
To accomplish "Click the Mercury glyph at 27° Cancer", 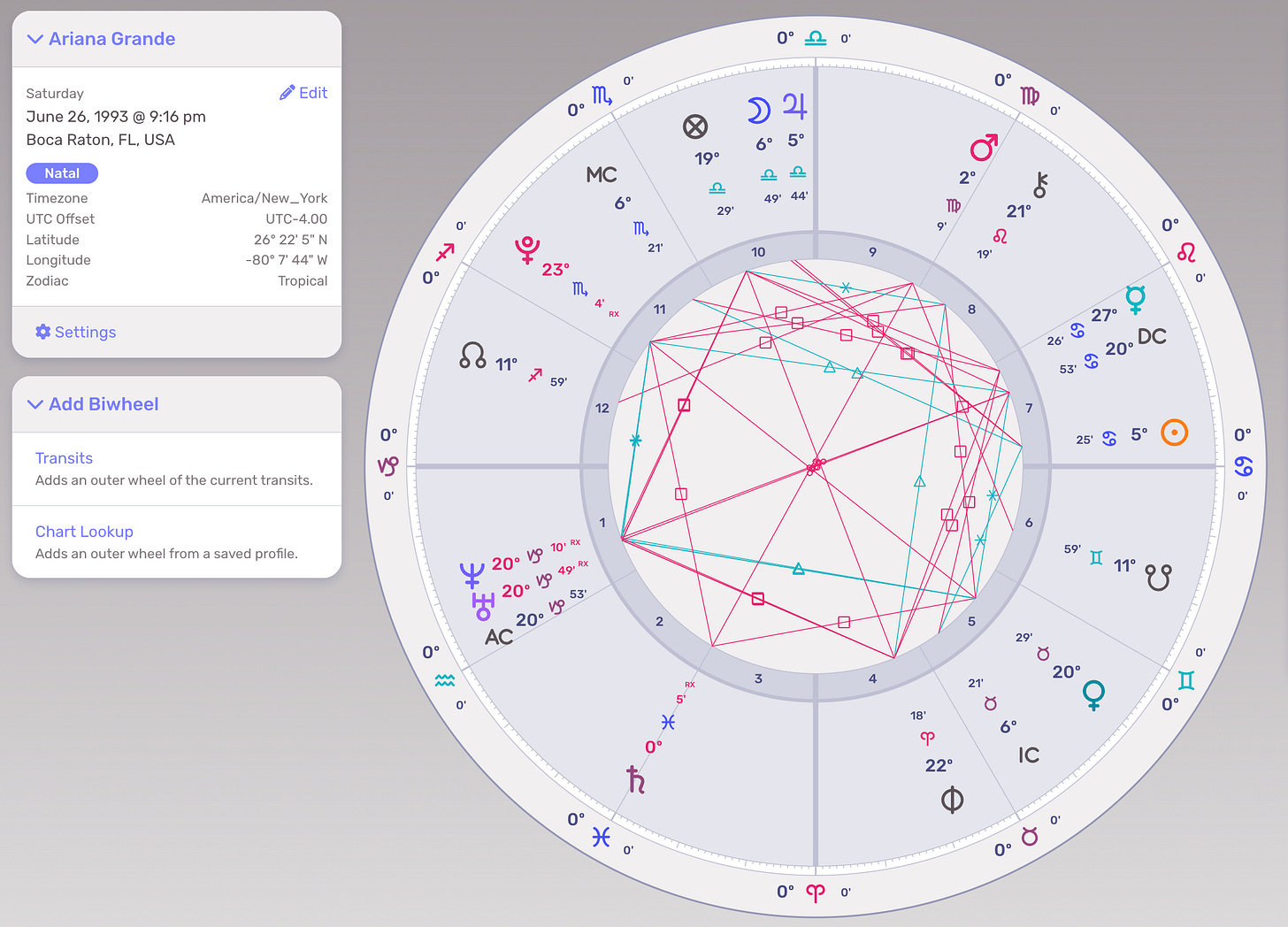I will coord(1136,300).
